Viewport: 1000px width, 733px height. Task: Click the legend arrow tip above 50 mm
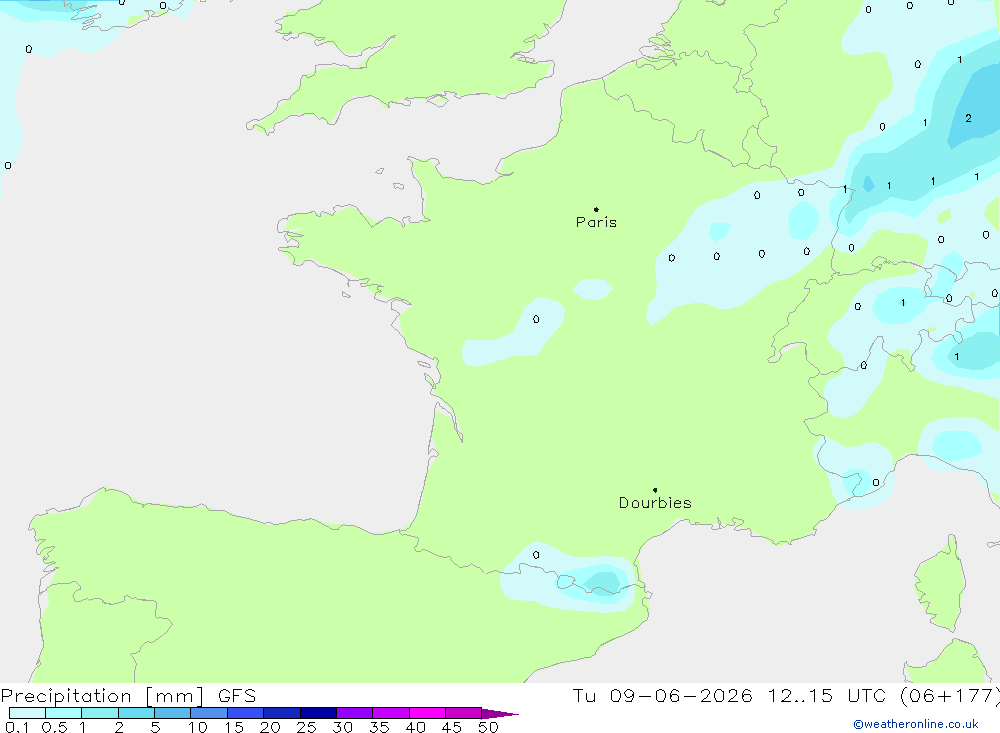pos(501,714)
